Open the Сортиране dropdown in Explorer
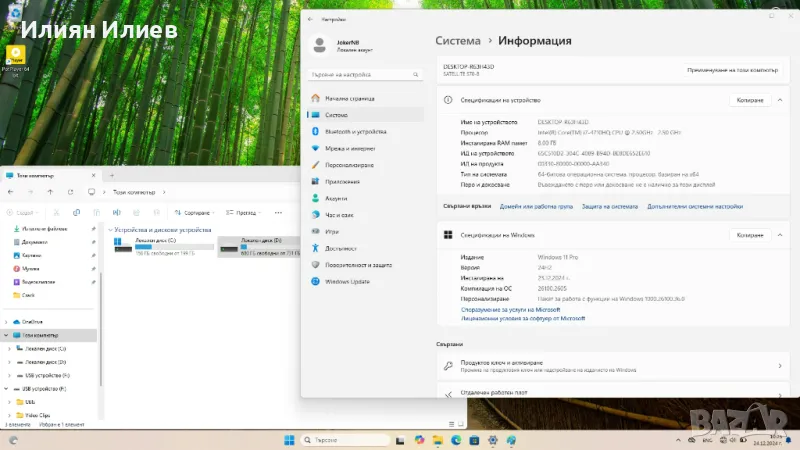The width and height of the screenshot is (800, 450). tap(196, 212)
